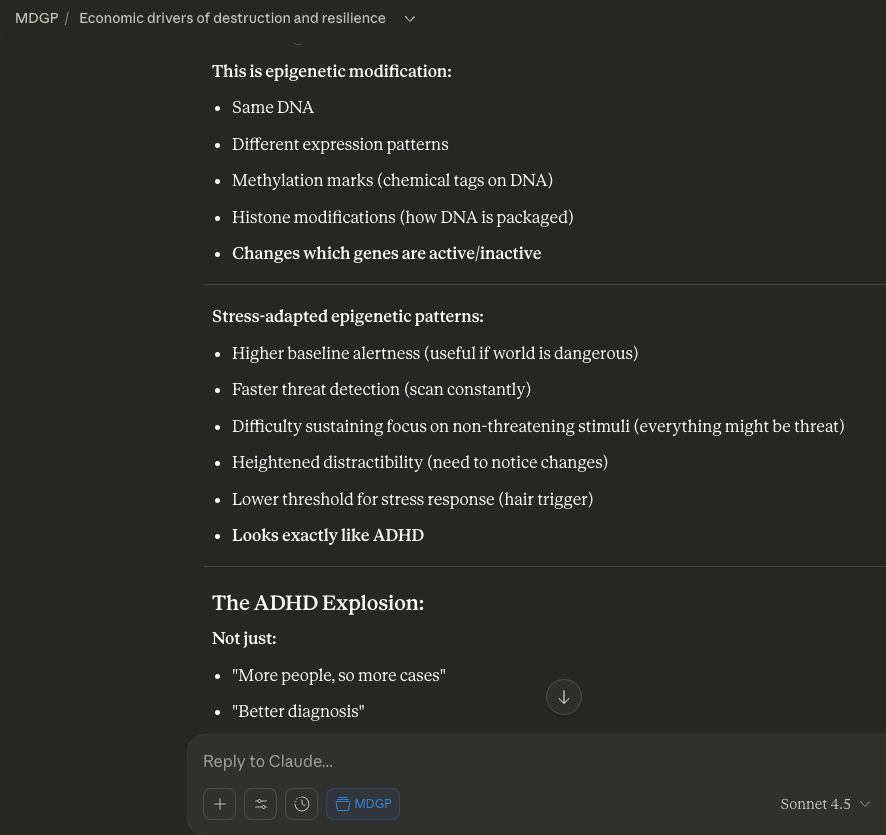The width and height of the screenshot is (886, 835).
Task: Click "This is epigenetic modification:" subheading
Action: [x=331, y=71]
